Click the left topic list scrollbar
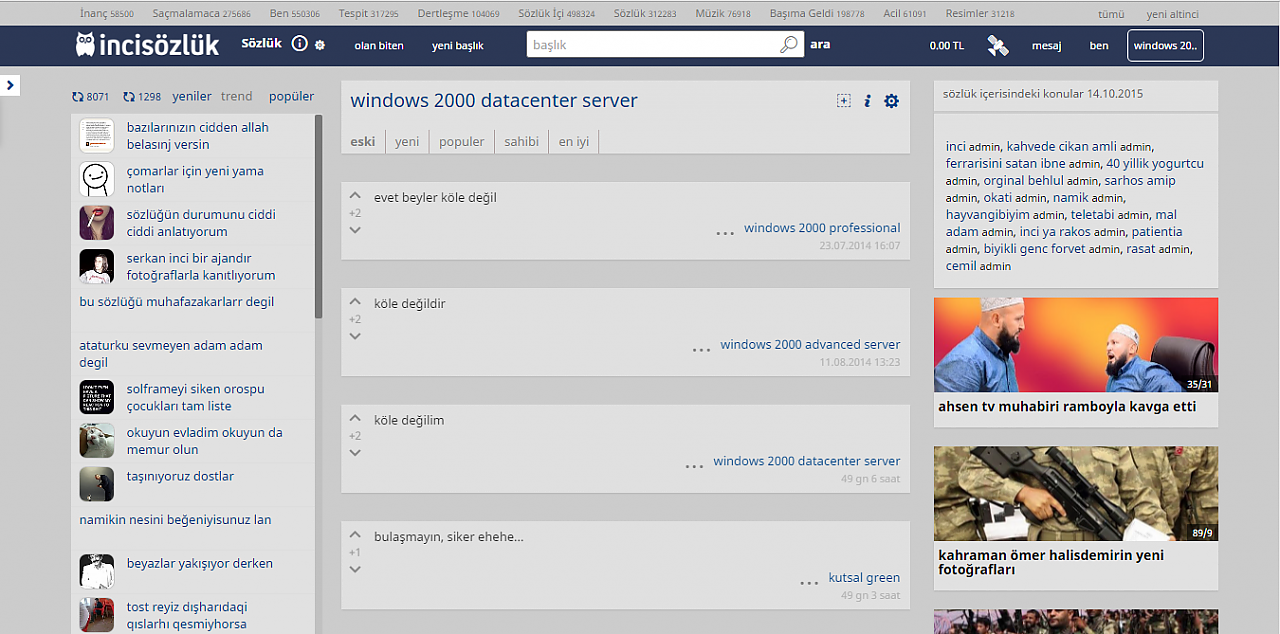The image size is (1280, 634). click(319, 216)
